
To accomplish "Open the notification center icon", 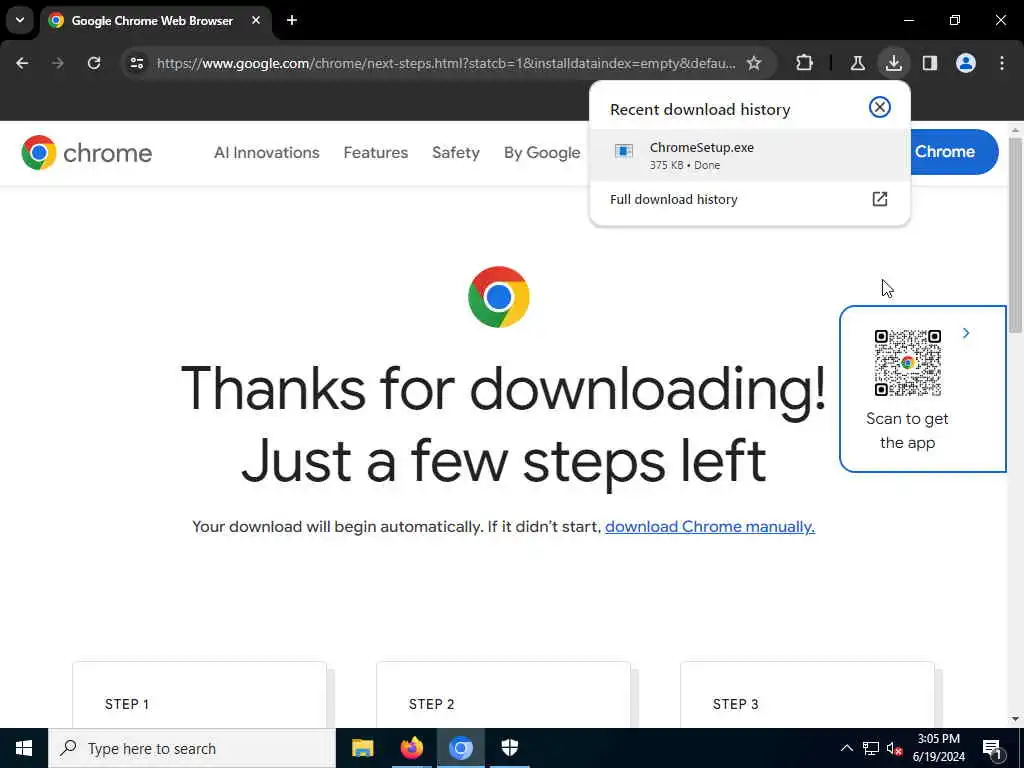I will click(993, 748).
